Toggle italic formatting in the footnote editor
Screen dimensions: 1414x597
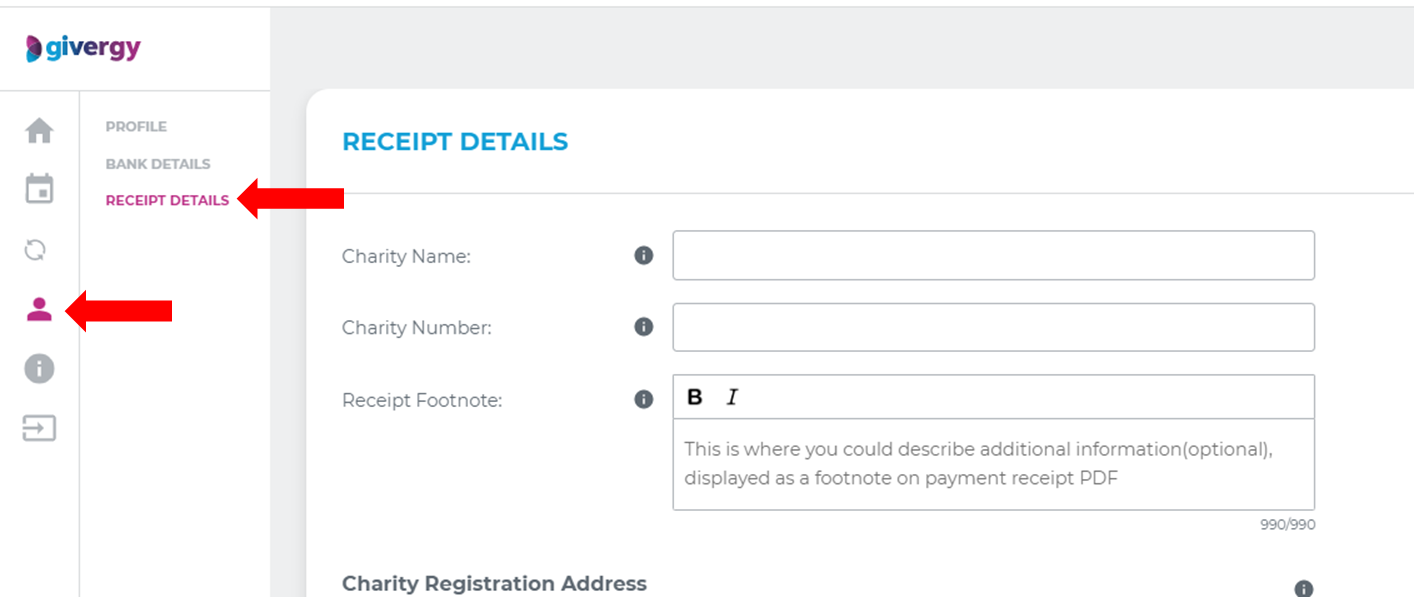[733, 396]
